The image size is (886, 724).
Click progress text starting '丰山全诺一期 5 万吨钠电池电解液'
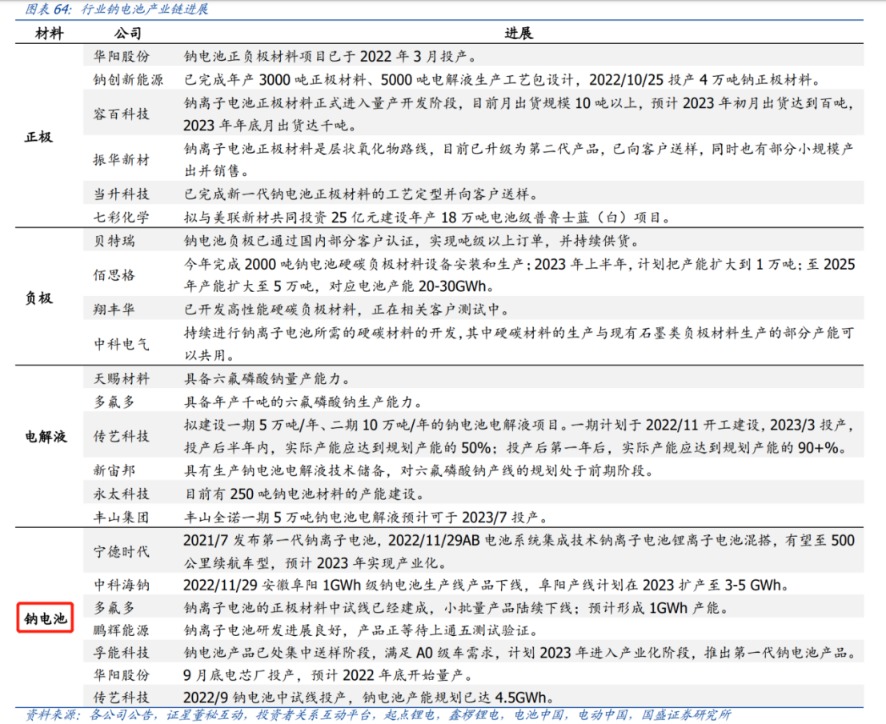coord(366,517)
